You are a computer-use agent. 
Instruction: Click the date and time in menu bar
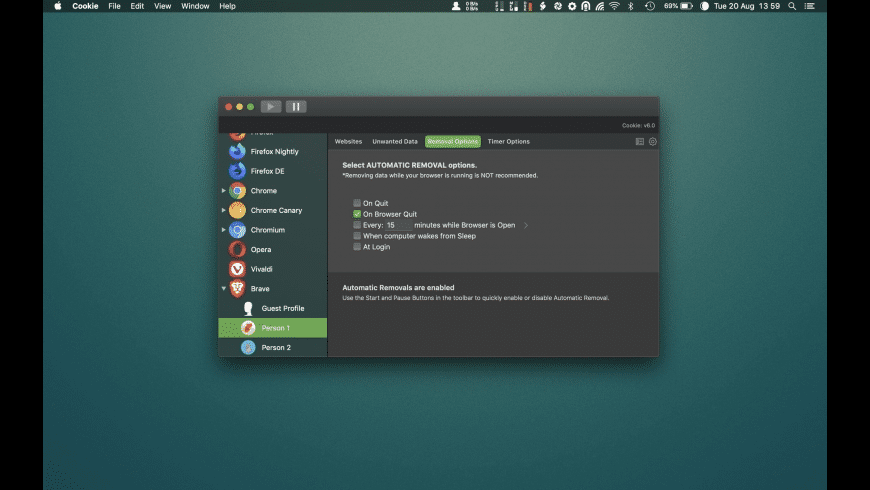[747, 6]
